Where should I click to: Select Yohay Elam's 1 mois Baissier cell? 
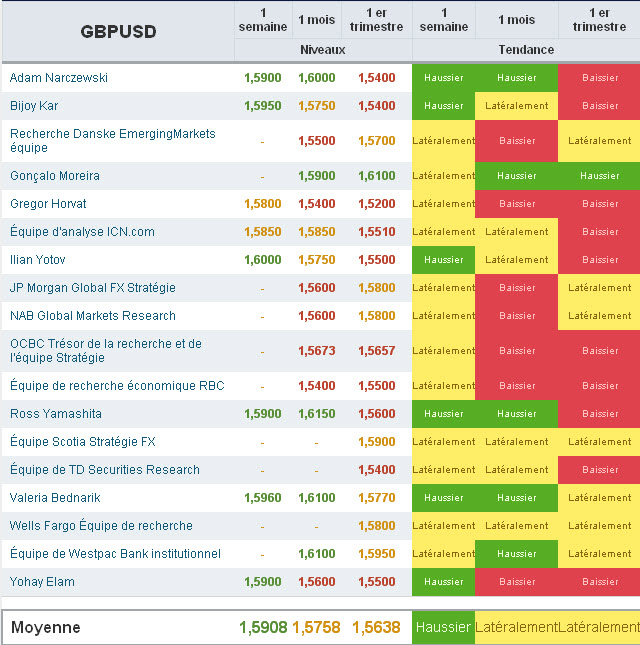[517, 582]
